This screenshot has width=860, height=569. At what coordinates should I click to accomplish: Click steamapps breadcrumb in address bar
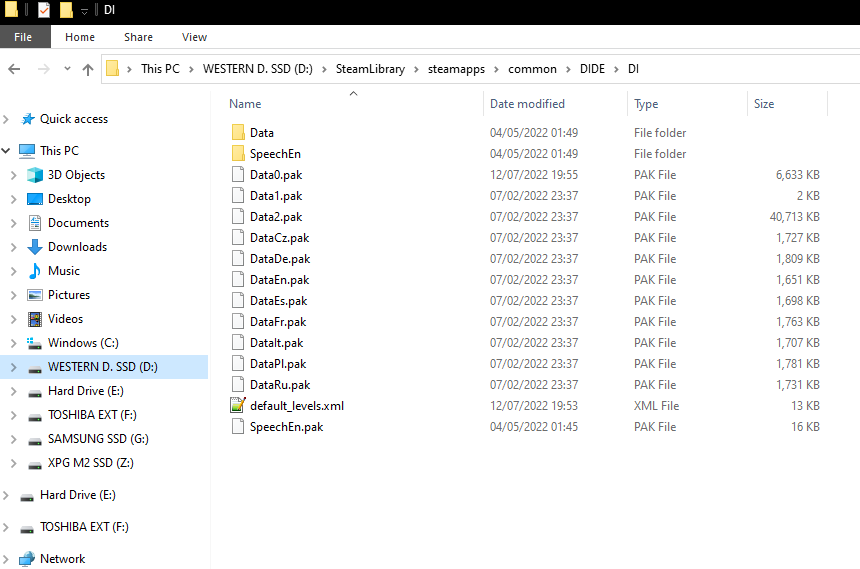pos(456,69)
